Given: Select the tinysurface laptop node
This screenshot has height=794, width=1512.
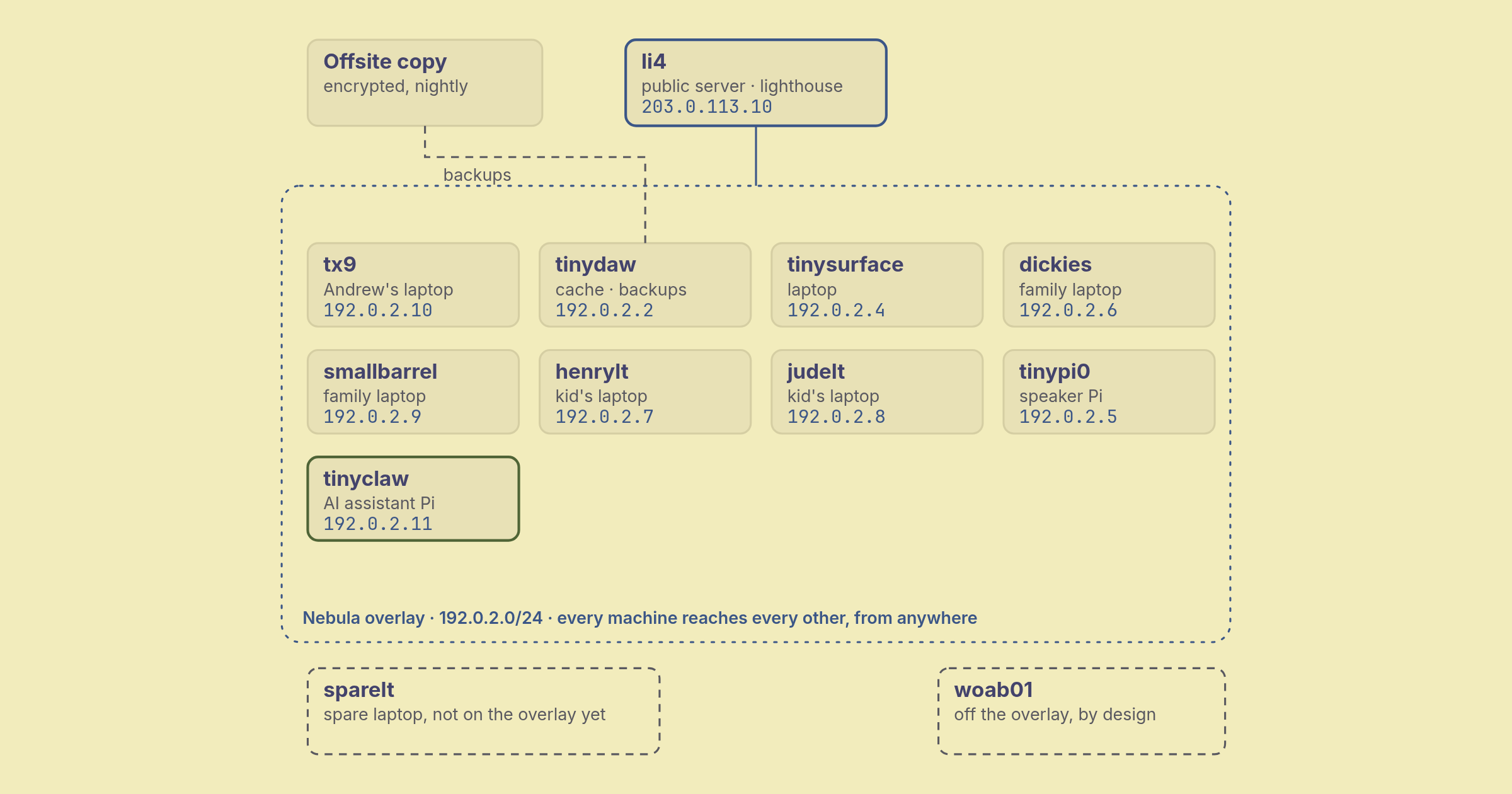Looking at the screenshot, I should (877, 285).
